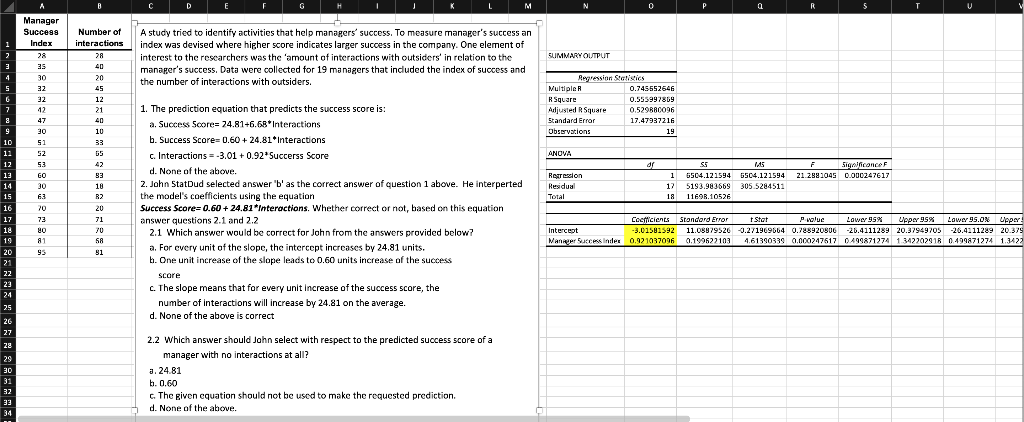1024x422 pixels.
Task: Click answer 'c. Interactions = -3.01 + 0.92*Succerss Score'
Action: click(x=239, y=155)
